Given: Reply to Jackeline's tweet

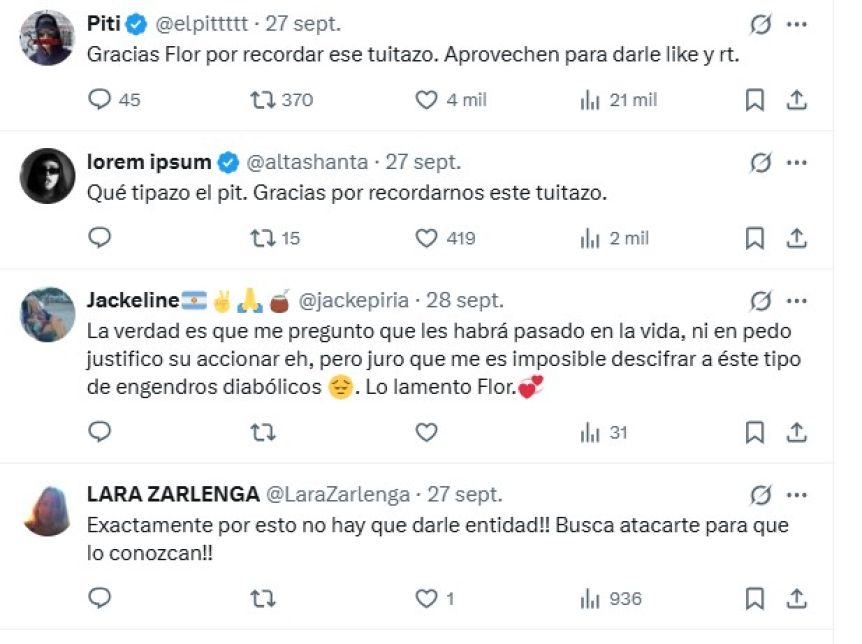Looking at the screenshot, I should 100,432.
